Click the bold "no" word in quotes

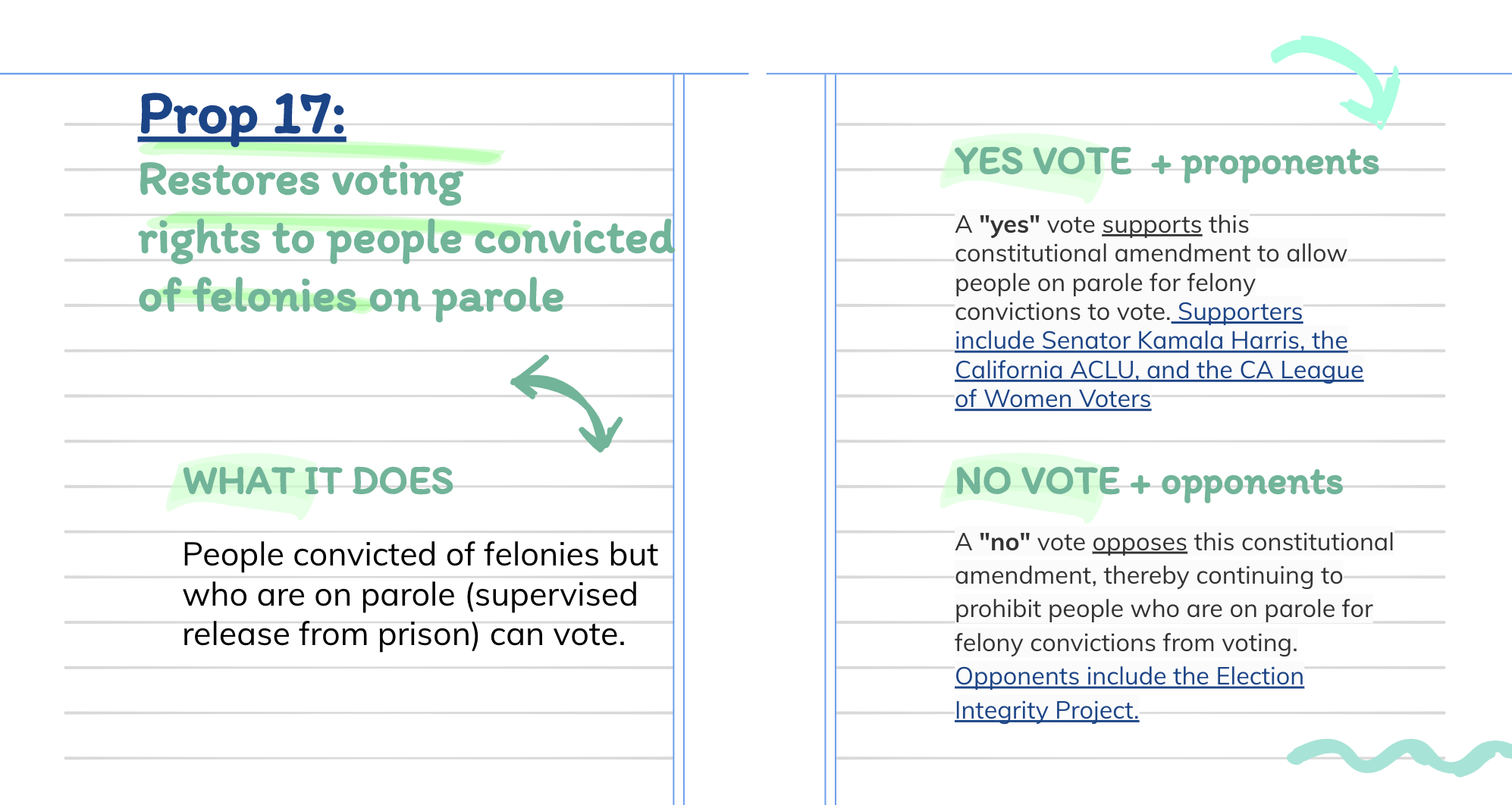click(x=1004, y=543)
